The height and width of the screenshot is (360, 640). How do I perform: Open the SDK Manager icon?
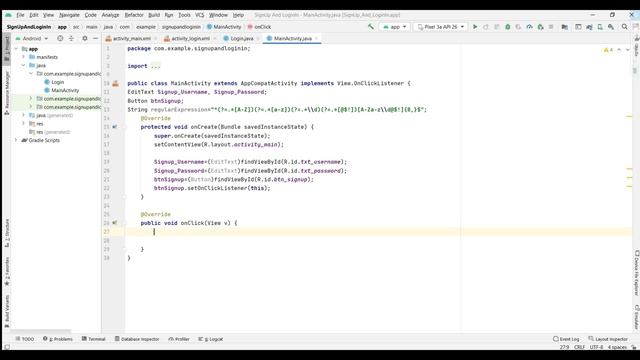point(611,27)
